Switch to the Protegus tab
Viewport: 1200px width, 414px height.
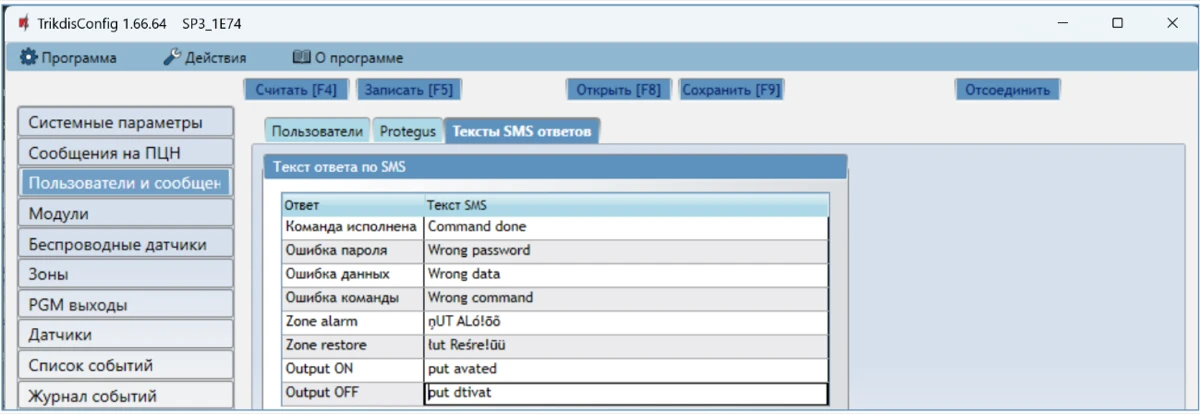tap(407, 131)
